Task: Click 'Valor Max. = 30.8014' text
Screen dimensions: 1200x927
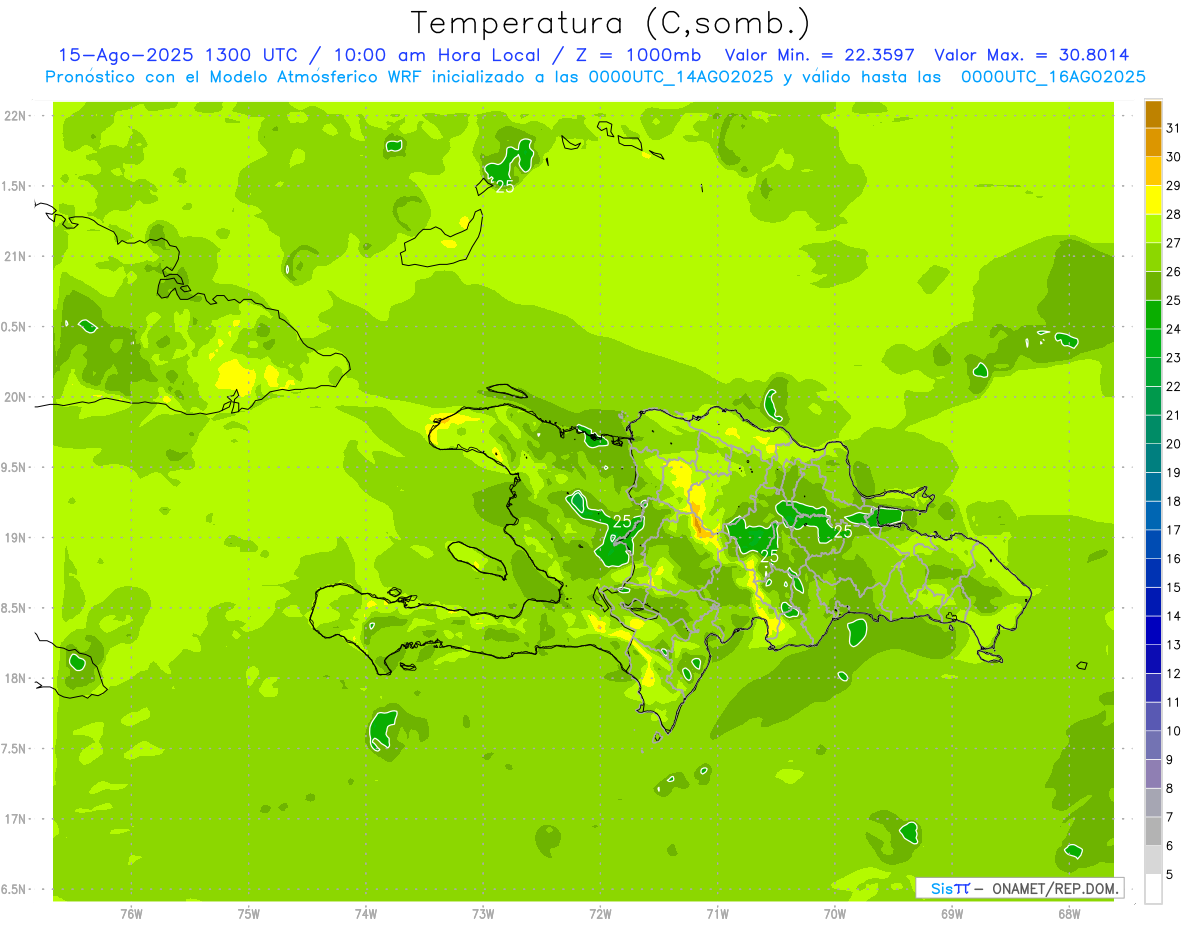Action: click(1032, 55)
